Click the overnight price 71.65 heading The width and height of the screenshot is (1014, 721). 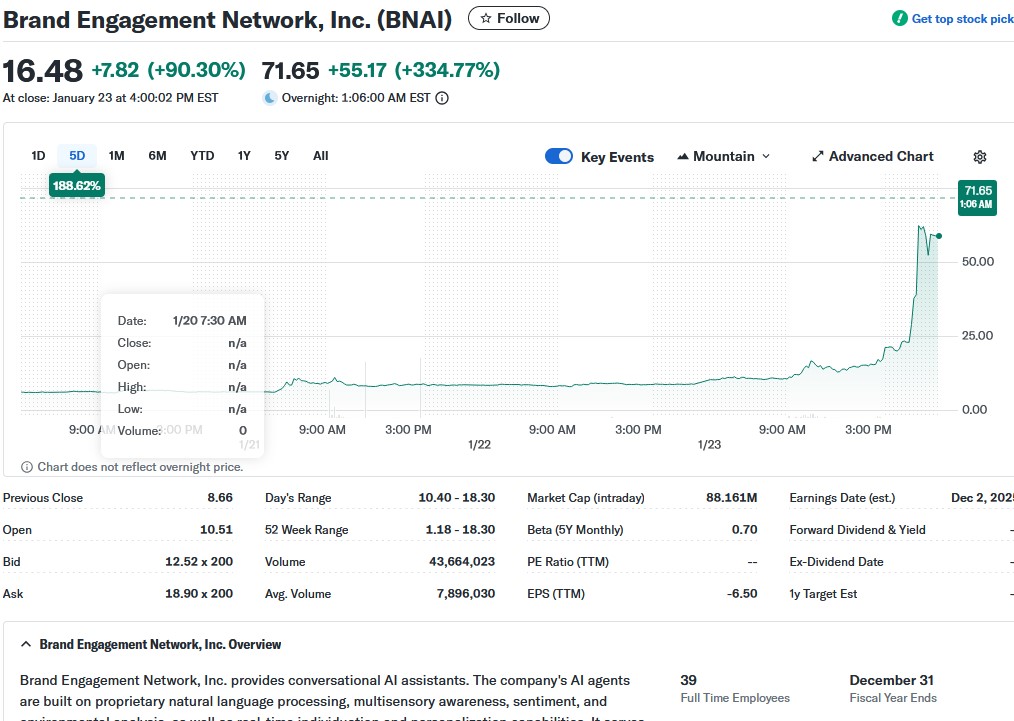tap(290, 70)
